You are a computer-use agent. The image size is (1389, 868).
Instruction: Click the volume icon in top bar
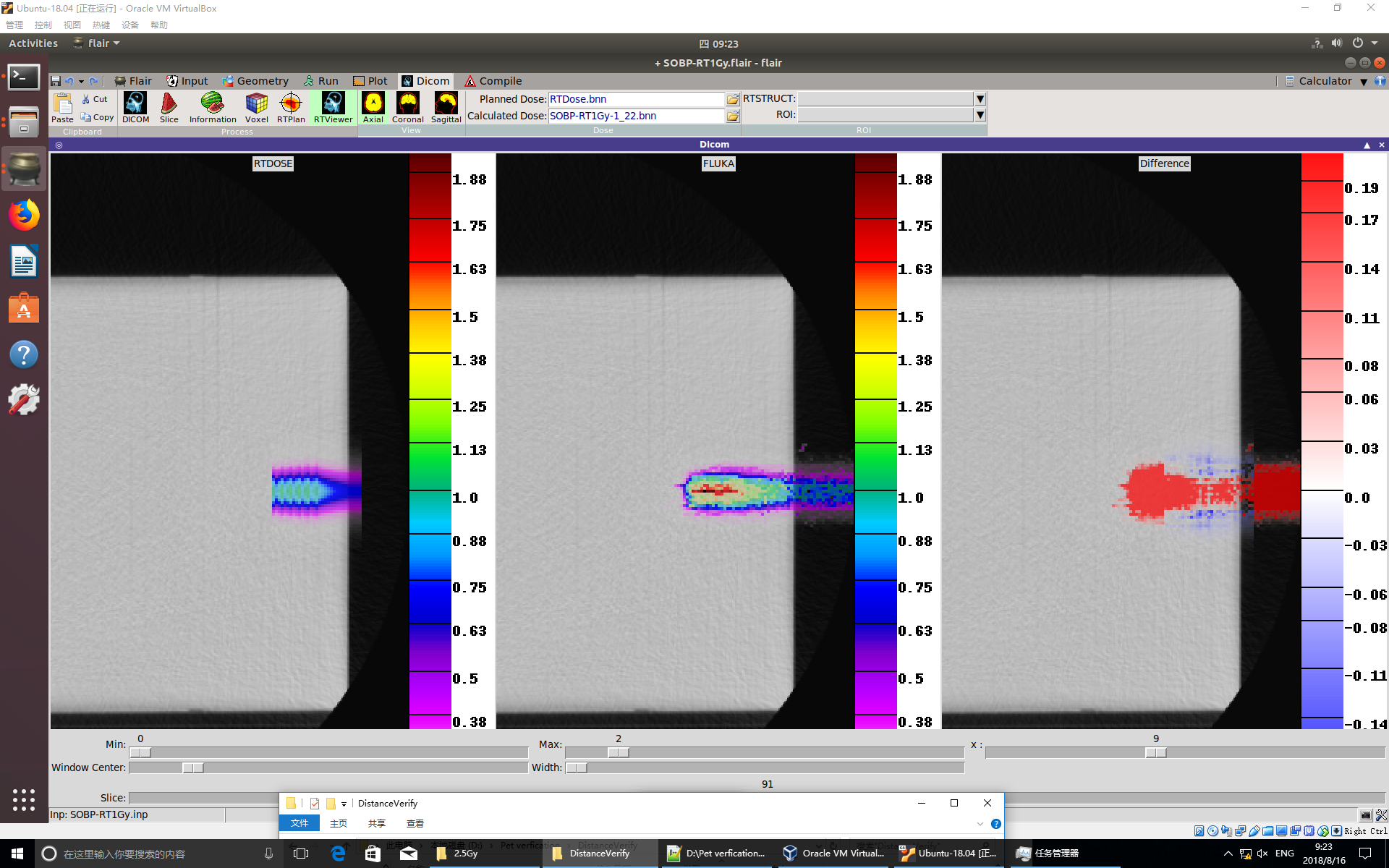coord(1337,43)
